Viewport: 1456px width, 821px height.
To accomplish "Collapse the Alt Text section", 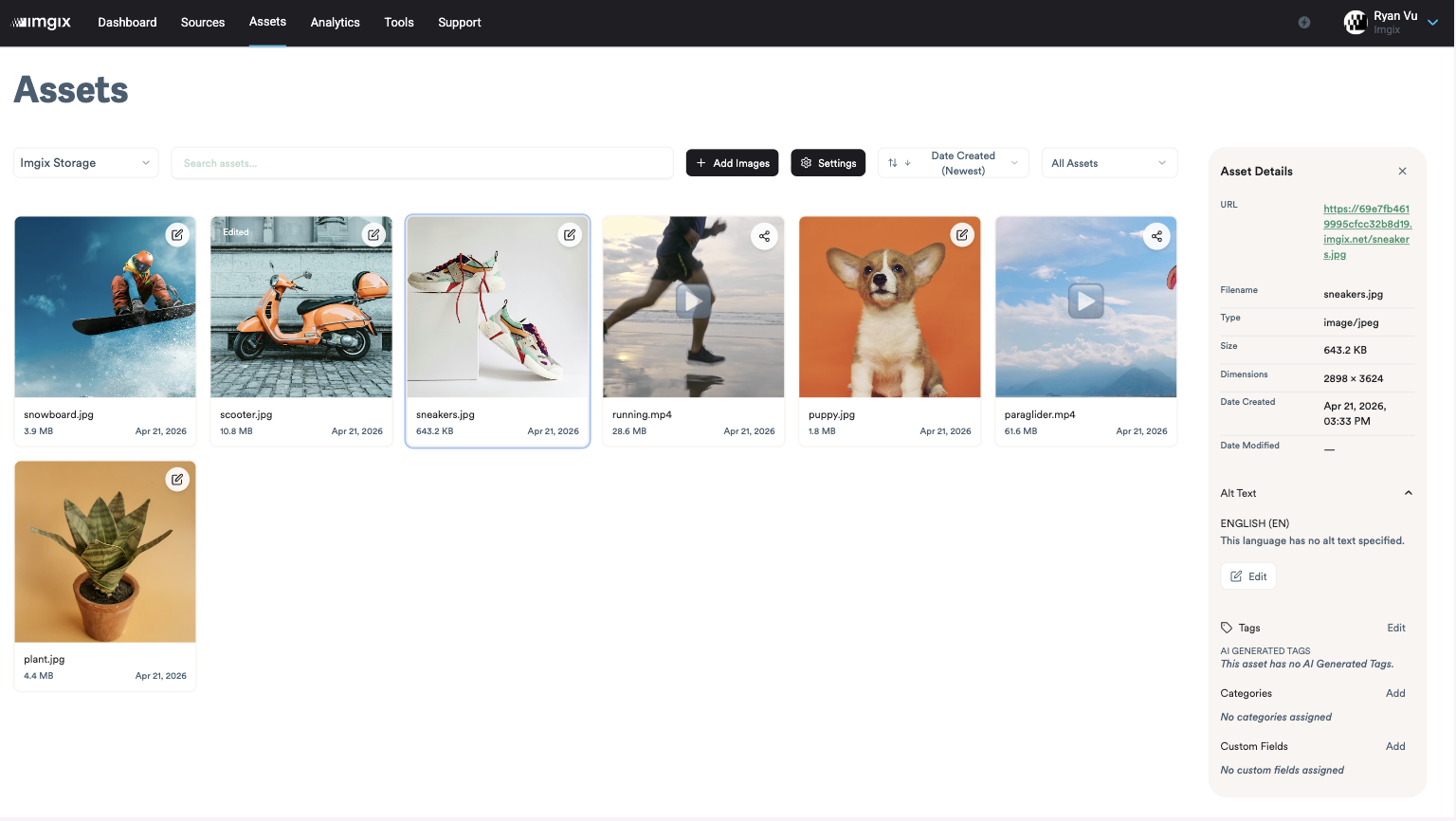I will pyautogui.click(x=1408, y=492).
